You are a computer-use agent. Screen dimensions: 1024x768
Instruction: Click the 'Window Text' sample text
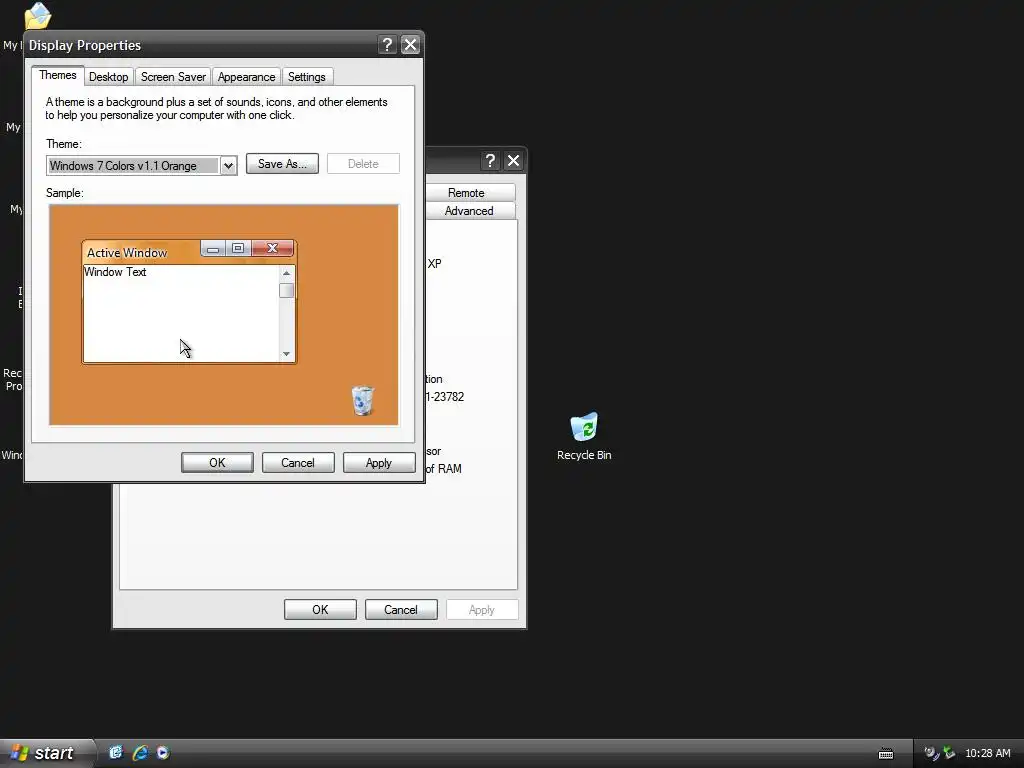click(115, 272)
